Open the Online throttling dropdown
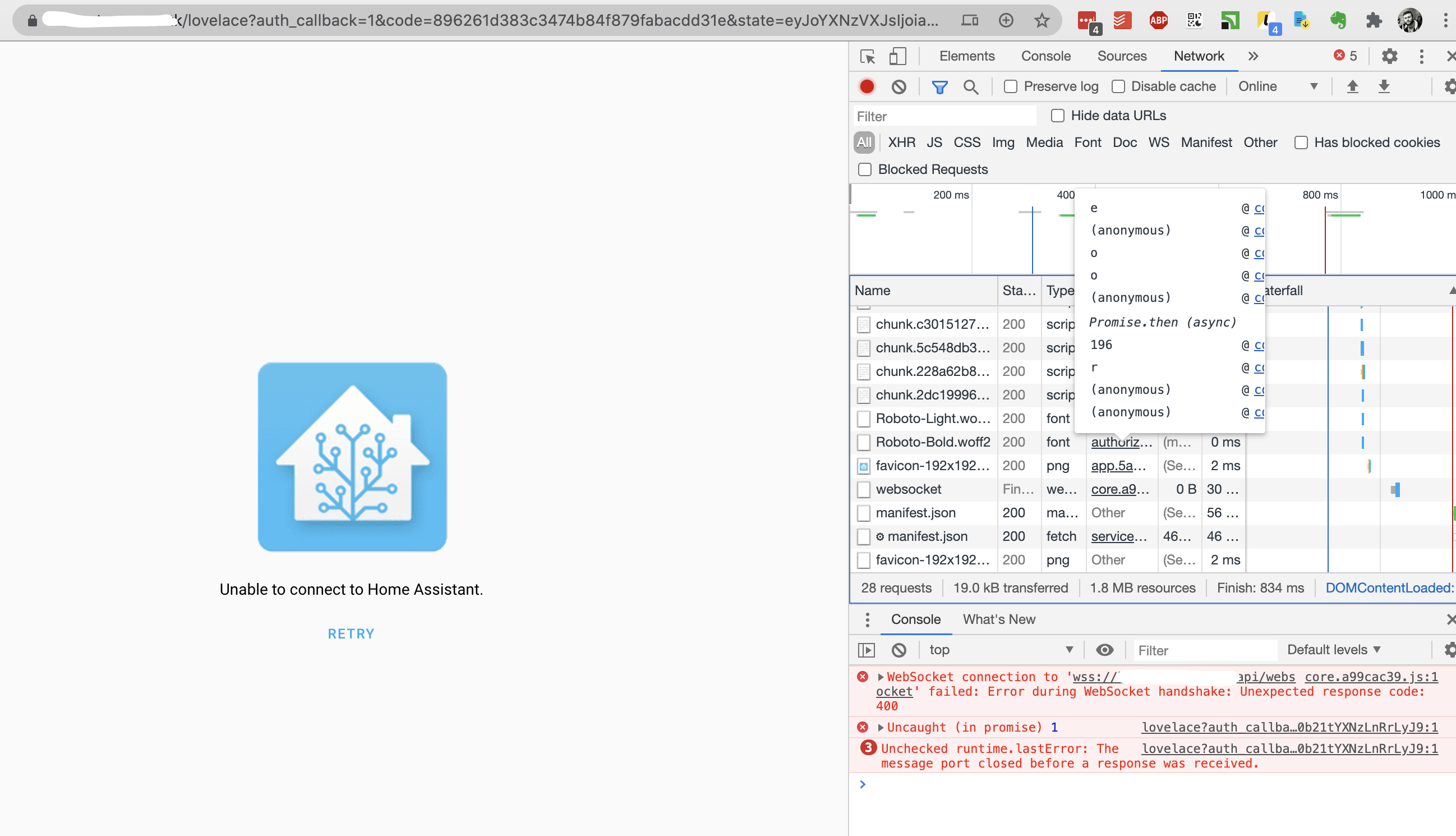The image size is (1456, 836). click(x=1278, y=87)
